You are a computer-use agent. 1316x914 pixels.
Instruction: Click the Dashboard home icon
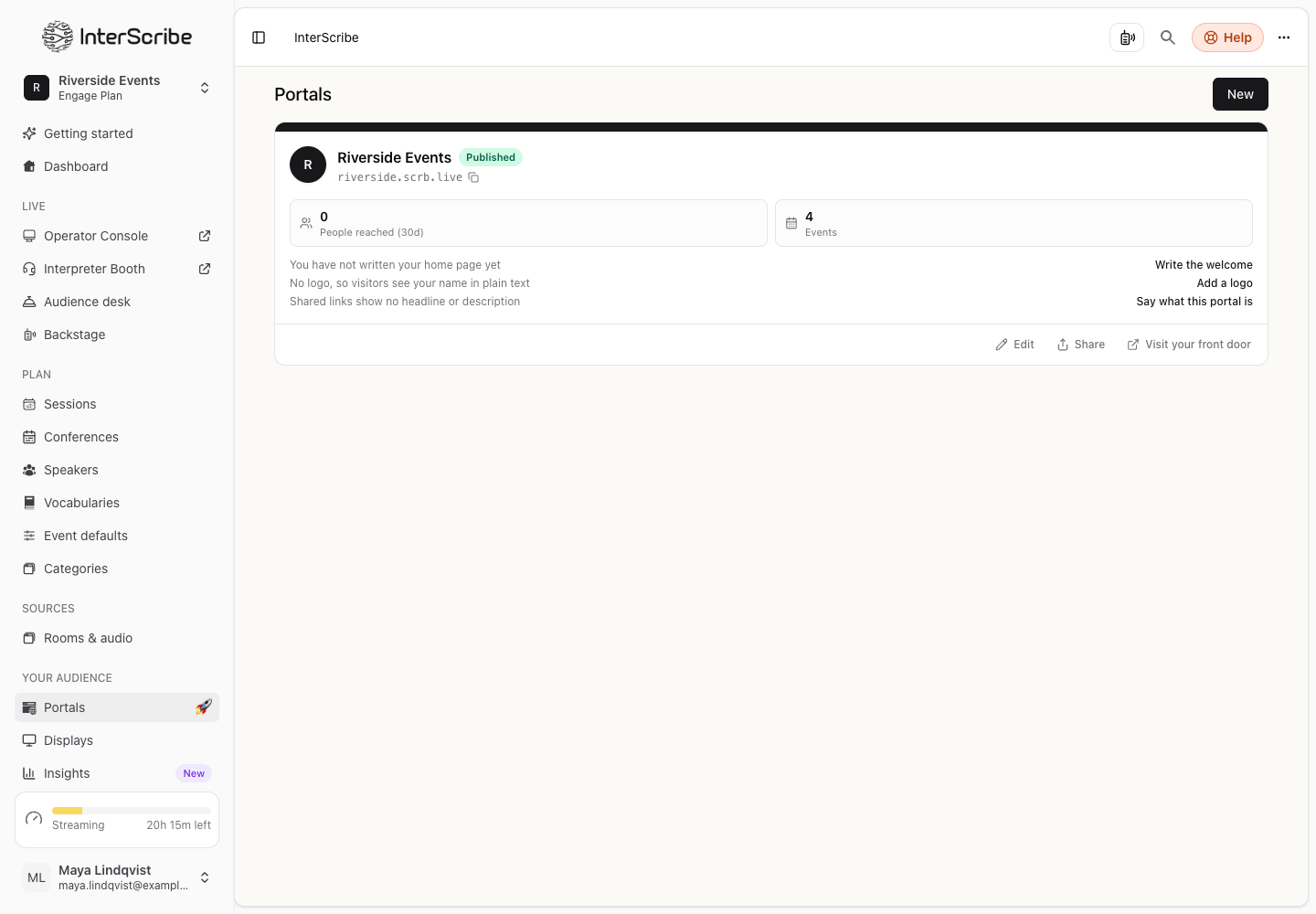click(x=29, y=166)
